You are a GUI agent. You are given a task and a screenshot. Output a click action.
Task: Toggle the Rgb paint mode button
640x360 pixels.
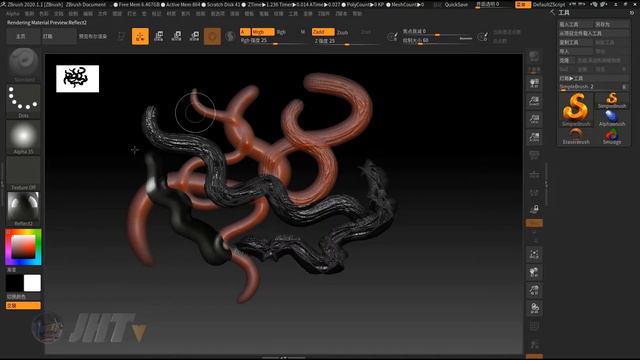pos(281,32)
